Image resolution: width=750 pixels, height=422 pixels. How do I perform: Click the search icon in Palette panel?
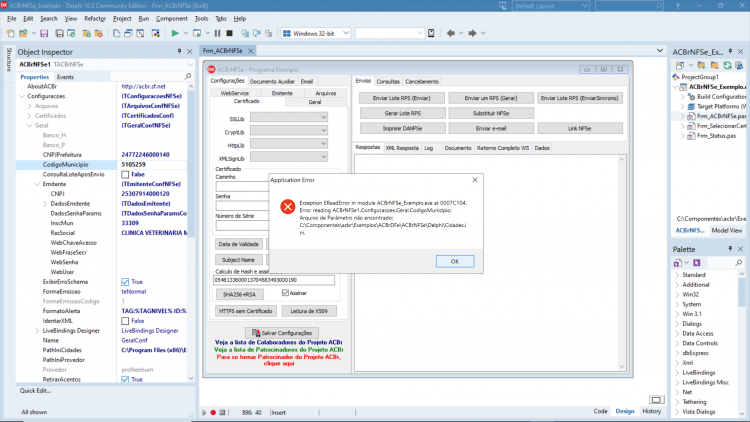[x=739, y=263]
